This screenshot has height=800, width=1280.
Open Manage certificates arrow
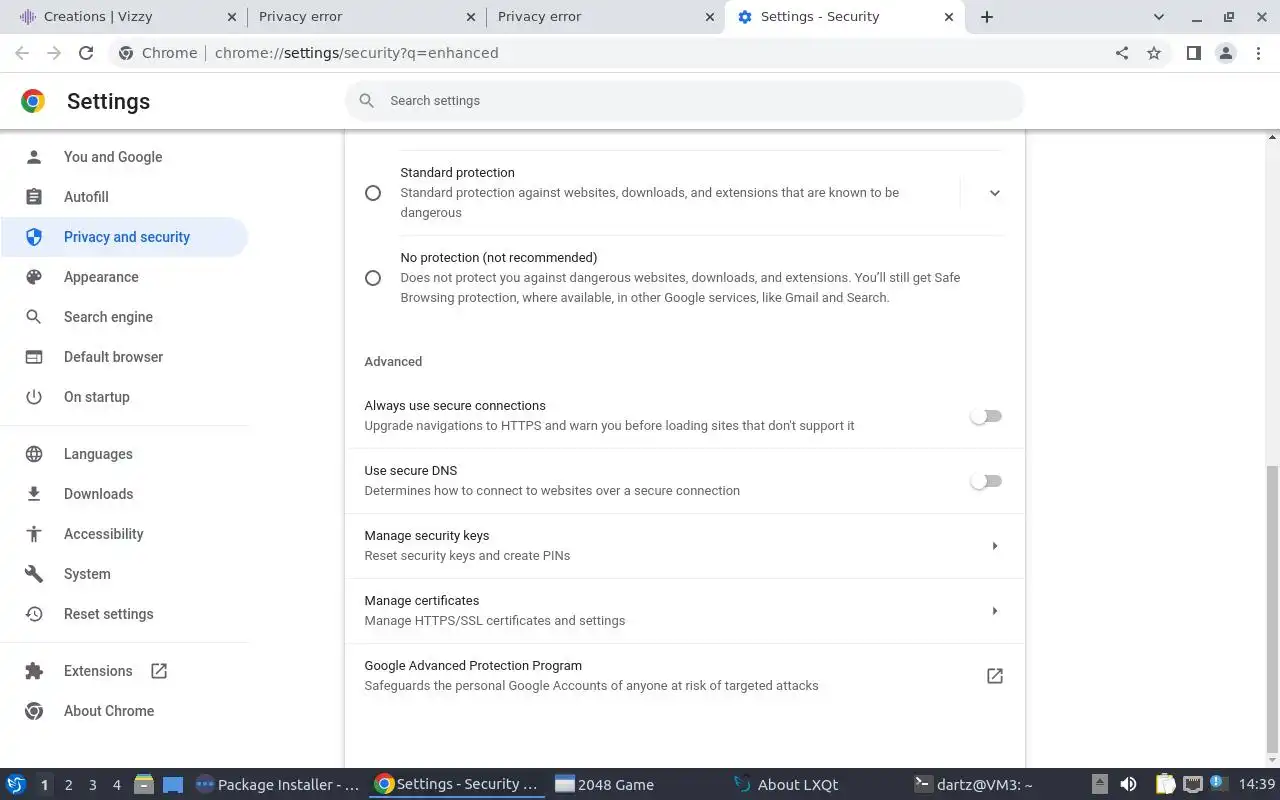[x=994, y=611]
